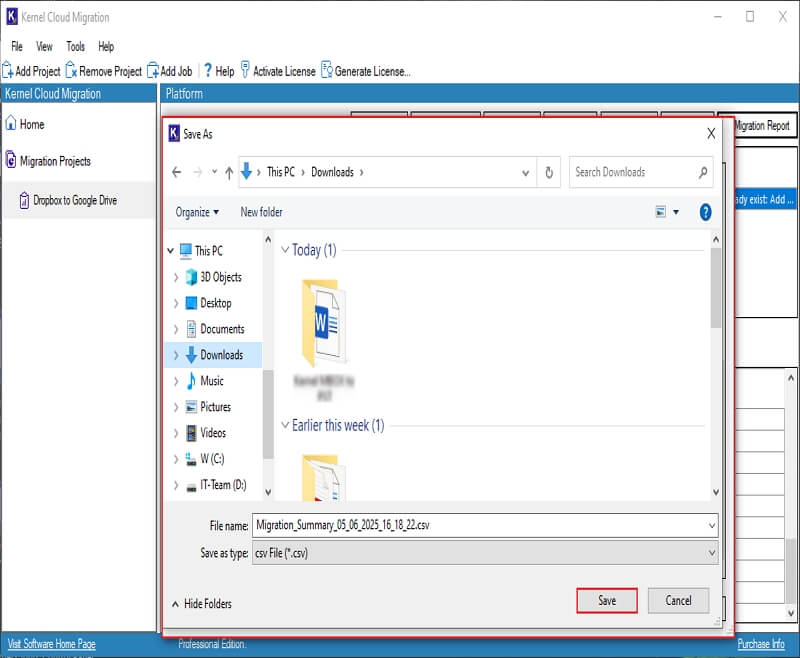Screen dimensions: 800x658
Task: Click the Home icon in sidebar
Action: tap(11, 123)
